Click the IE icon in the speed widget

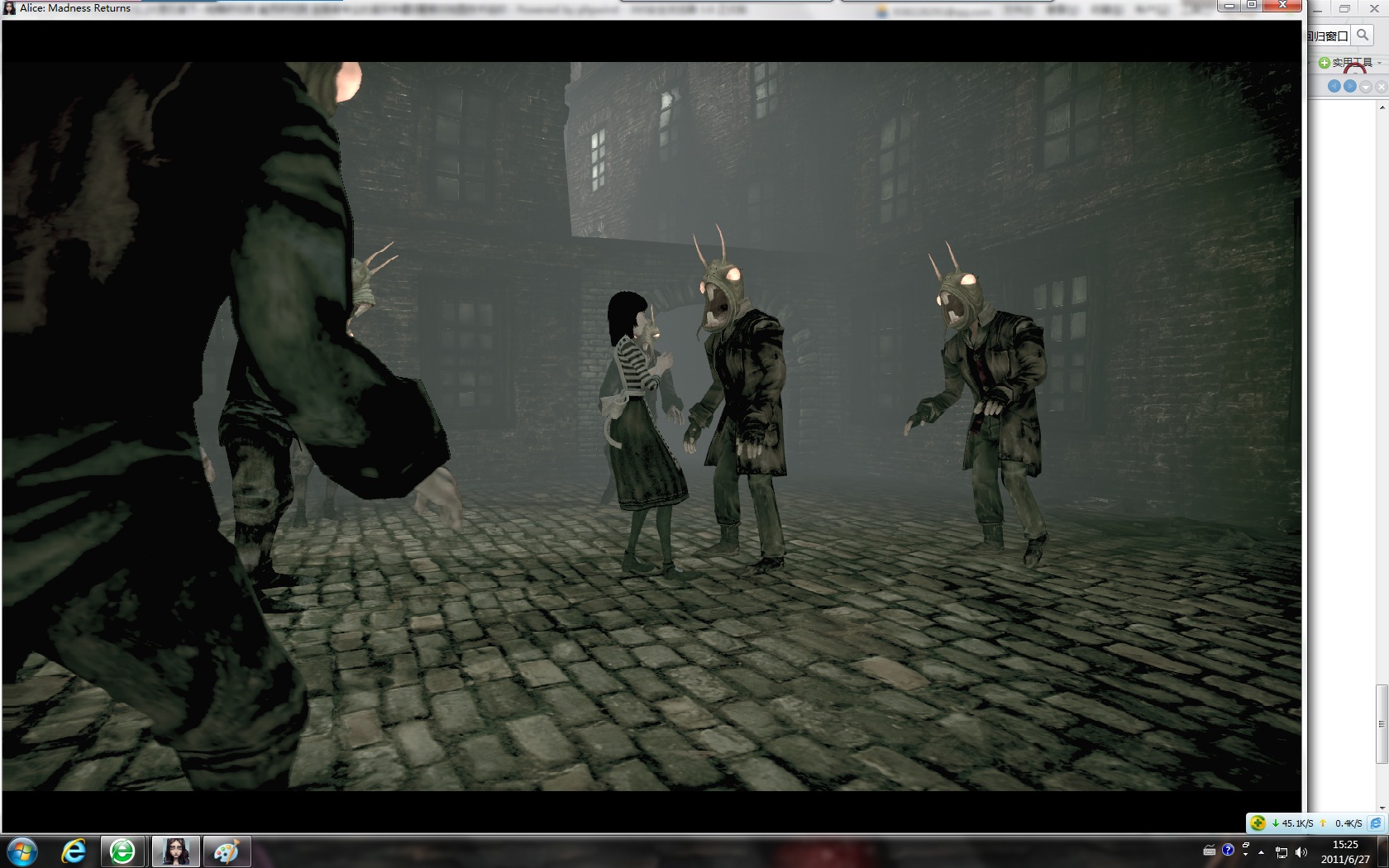[x=1376, y=823]
